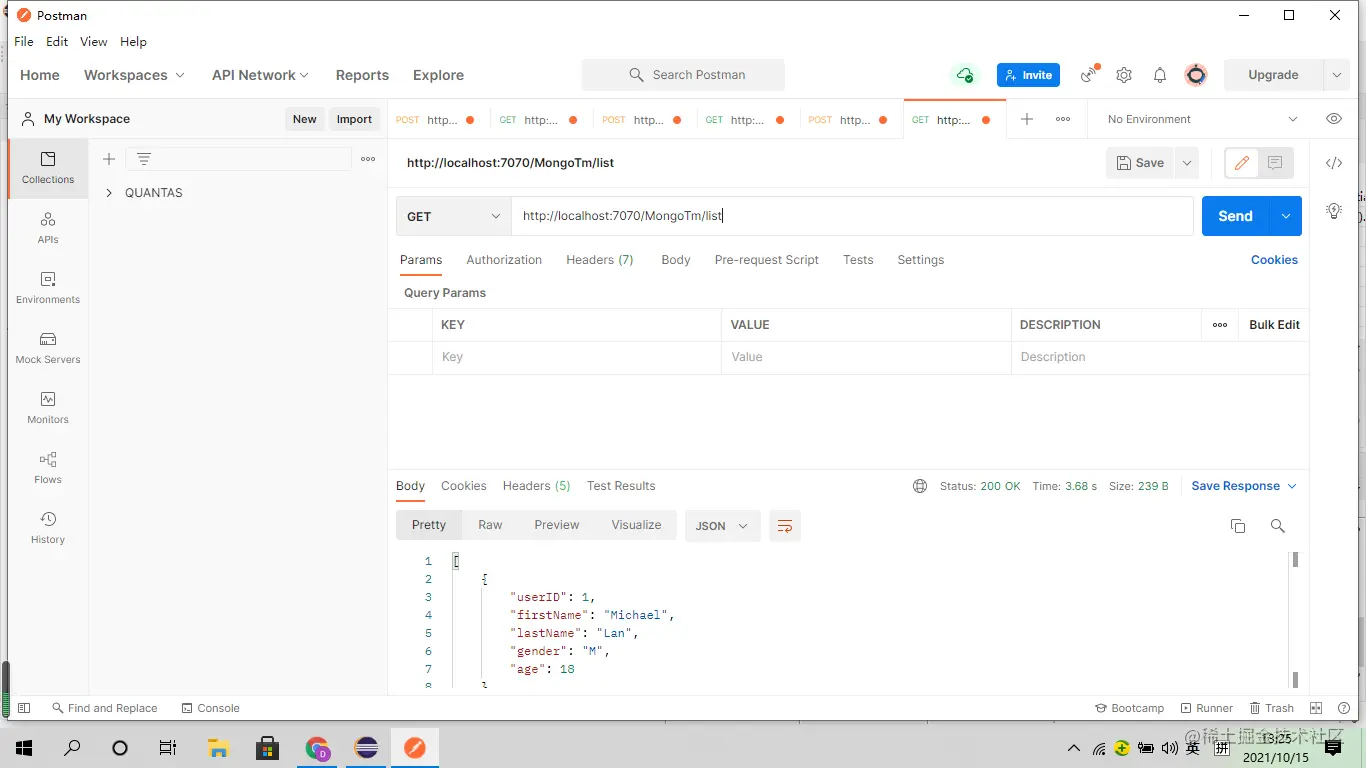Change the GET method dropdown
Image resolution: width=1366 pixels, height=768 pixels.
pos(454,216)
